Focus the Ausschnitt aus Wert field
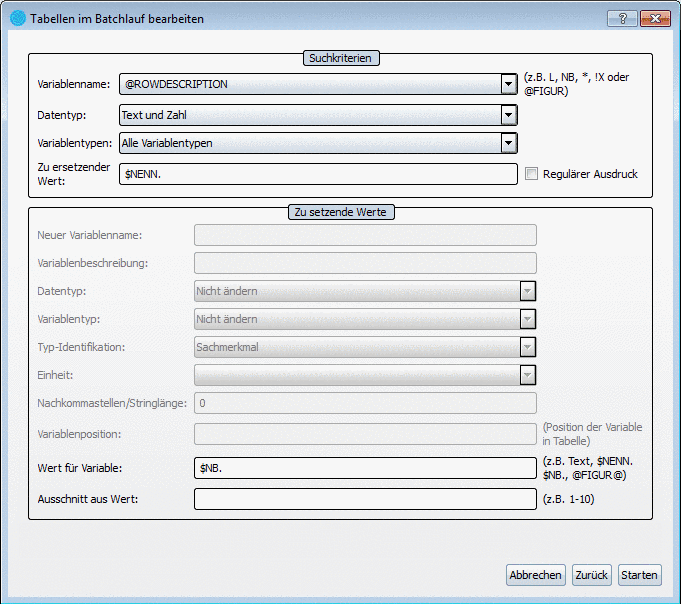This screenshot has height=604, width=681. coord(365,498)
